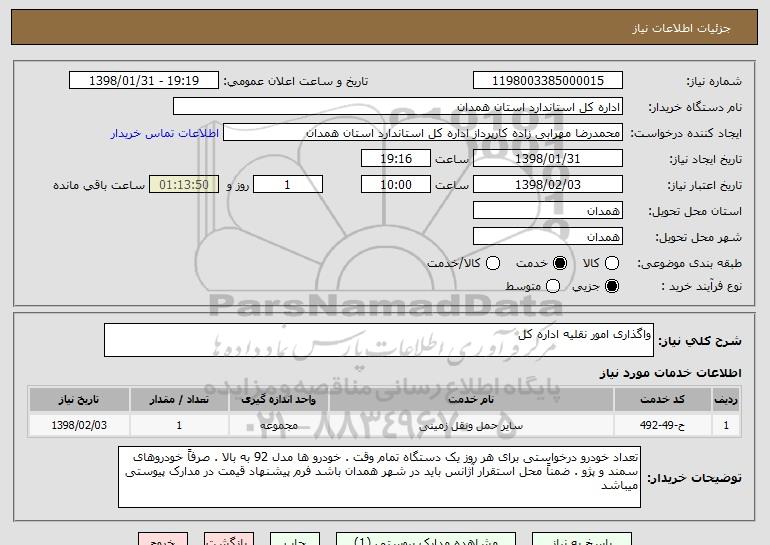
Task: Click the remaining time counter 01:13:50
Action: coord(184,185)
